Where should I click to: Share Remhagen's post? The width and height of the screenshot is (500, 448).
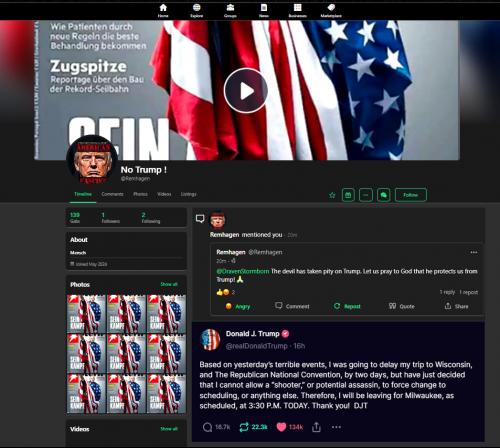(456, 306)
